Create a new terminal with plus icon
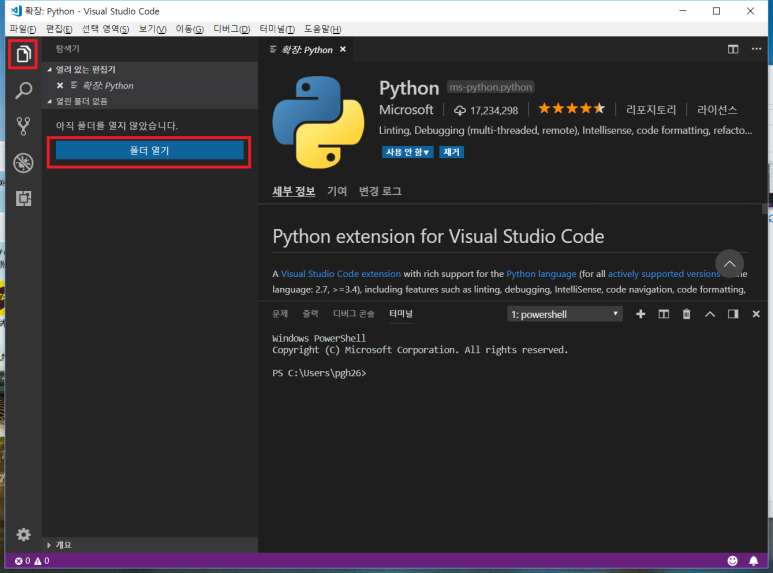This screenshot has width=773, height=573. pos(640,314)
